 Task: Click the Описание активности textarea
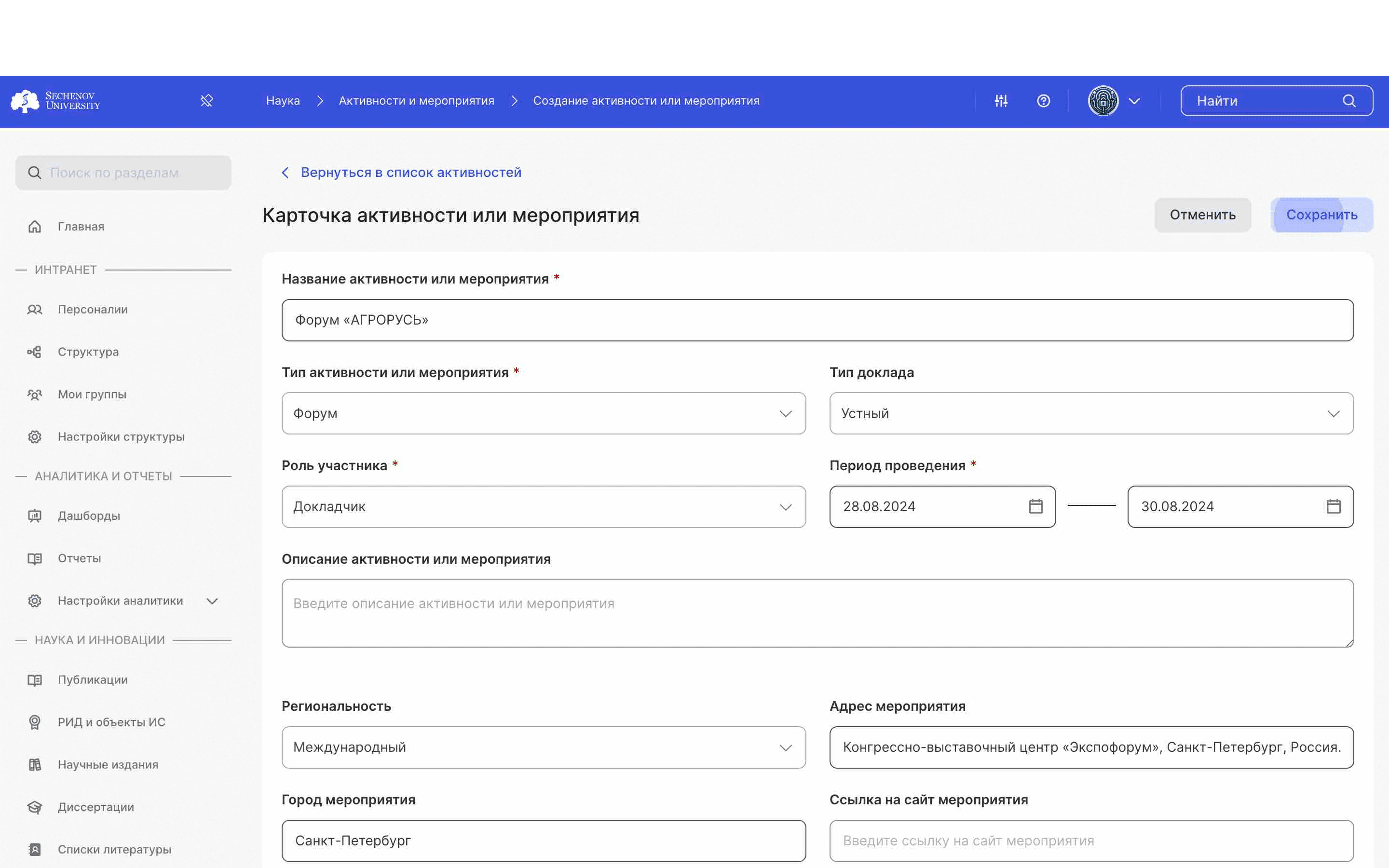(x=817, y=613)
